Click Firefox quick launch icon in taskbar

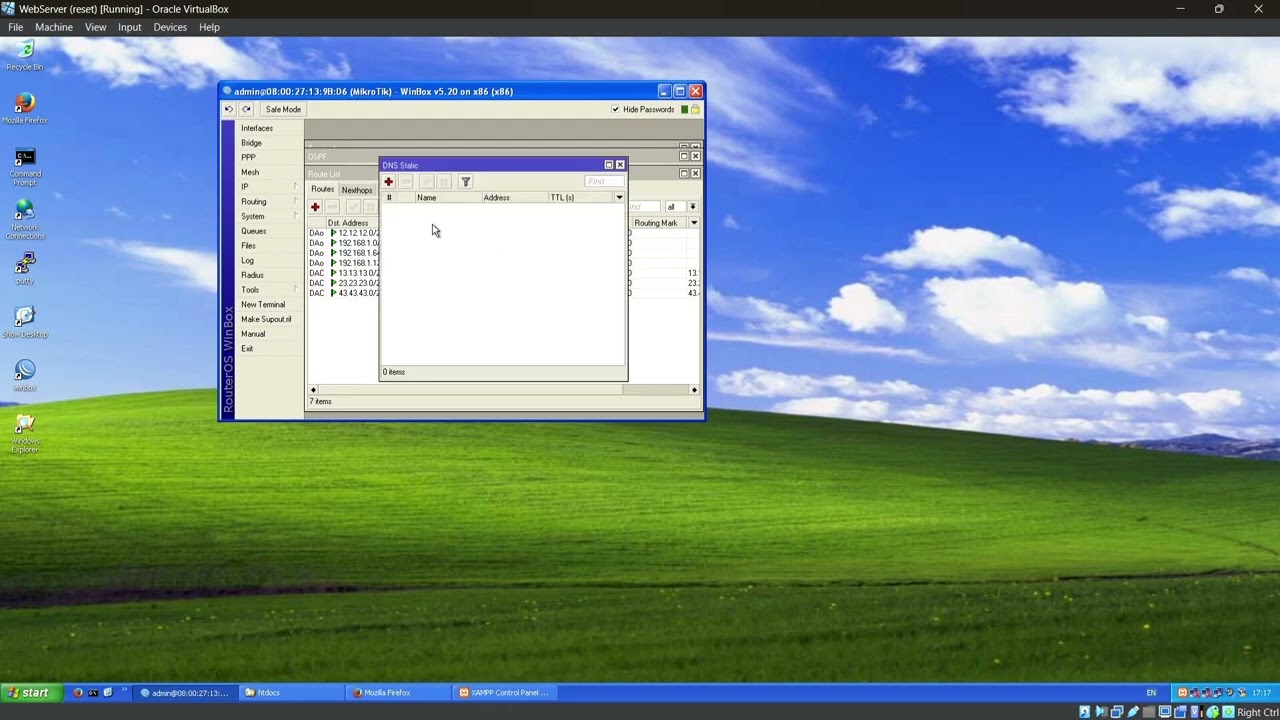(78, 692)
